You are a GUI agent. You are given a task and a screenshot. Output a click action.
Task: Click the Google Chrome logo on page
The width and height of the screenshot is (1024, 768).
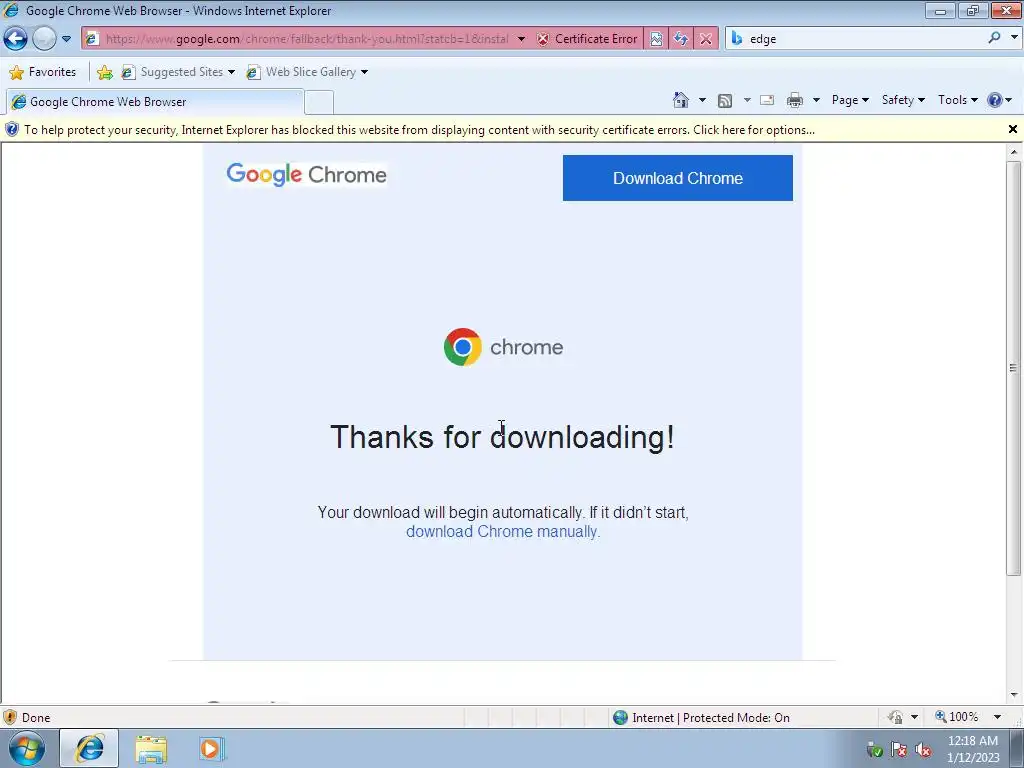coord(306,174)
